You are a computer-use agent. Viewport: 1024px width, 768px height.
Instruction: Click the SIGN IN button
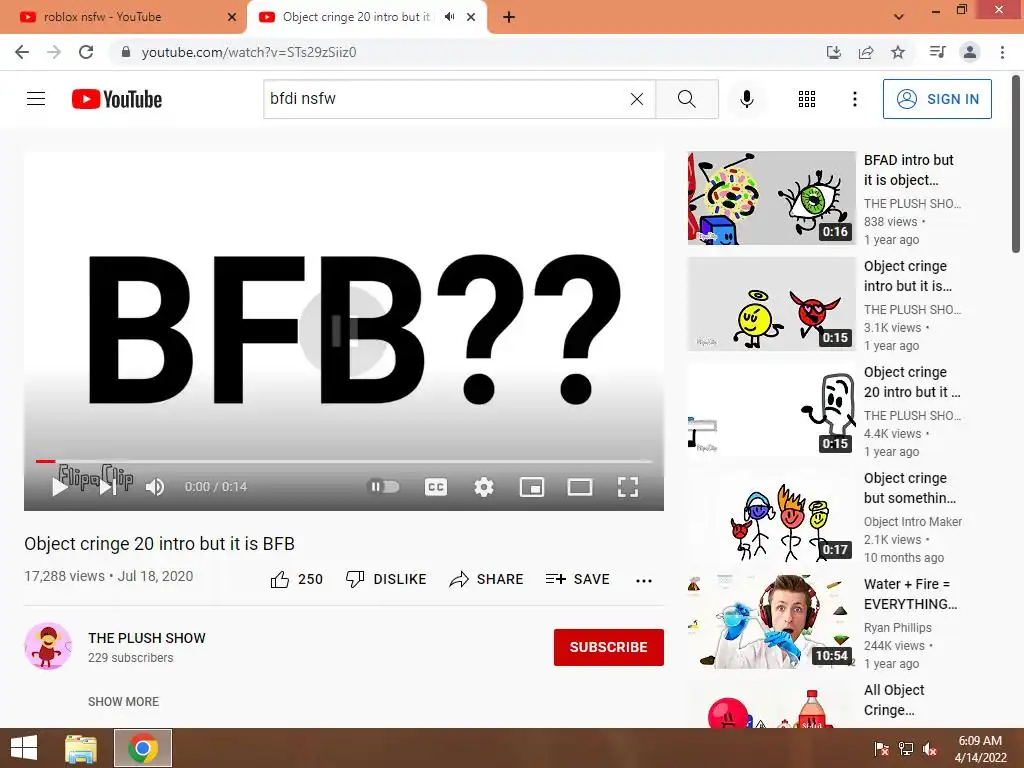tap(937, 99)
